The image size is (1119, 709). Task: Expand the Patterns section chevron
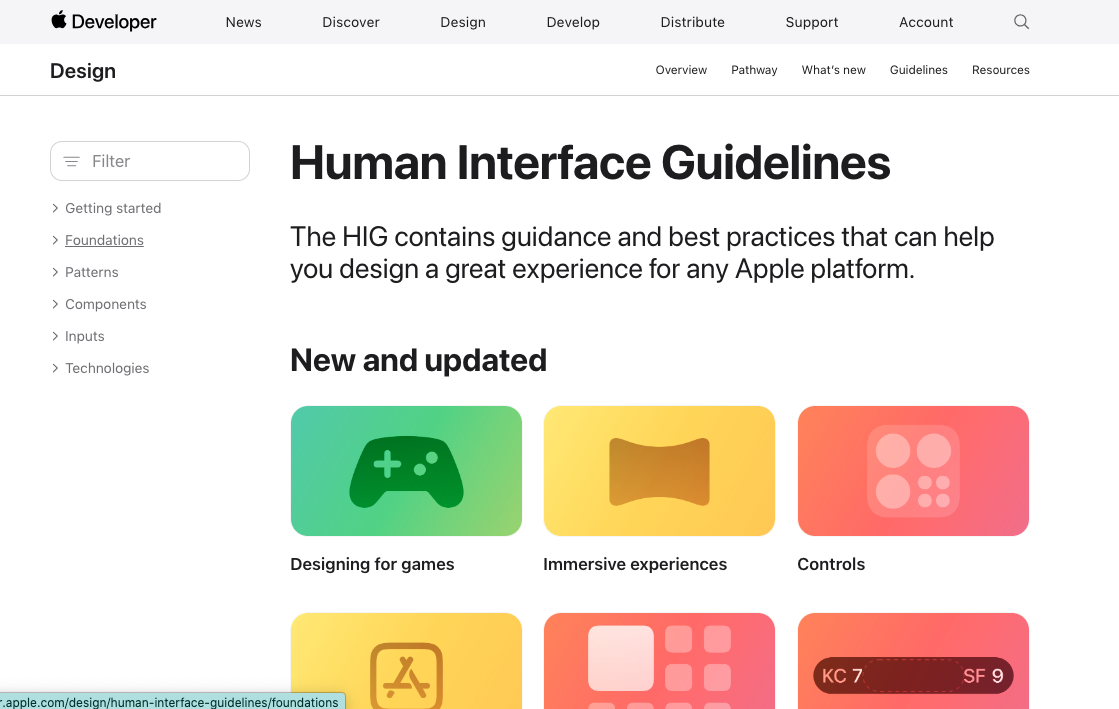pyautogui.click(x=55, y=272)
